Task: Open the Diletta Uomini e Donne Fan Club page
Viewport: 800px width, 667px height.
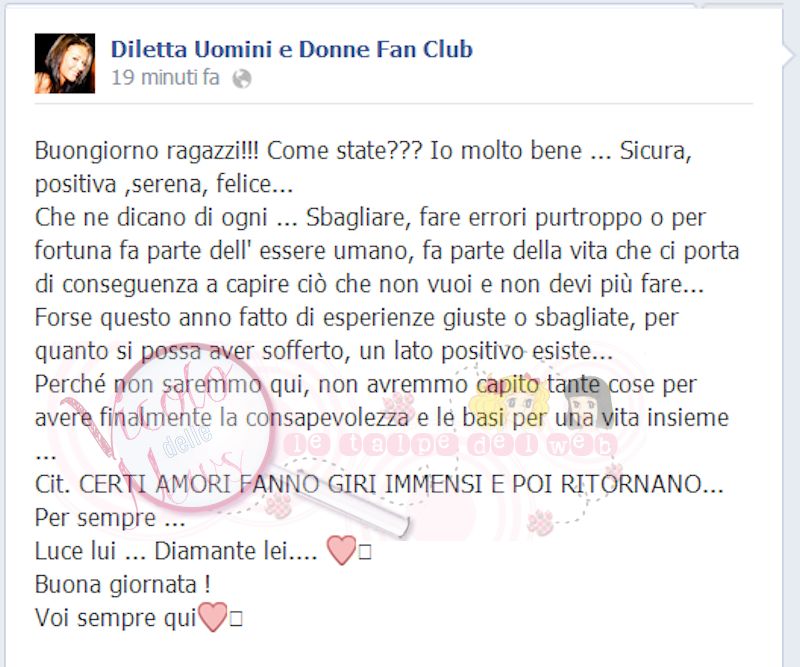Action: point(292,50)
